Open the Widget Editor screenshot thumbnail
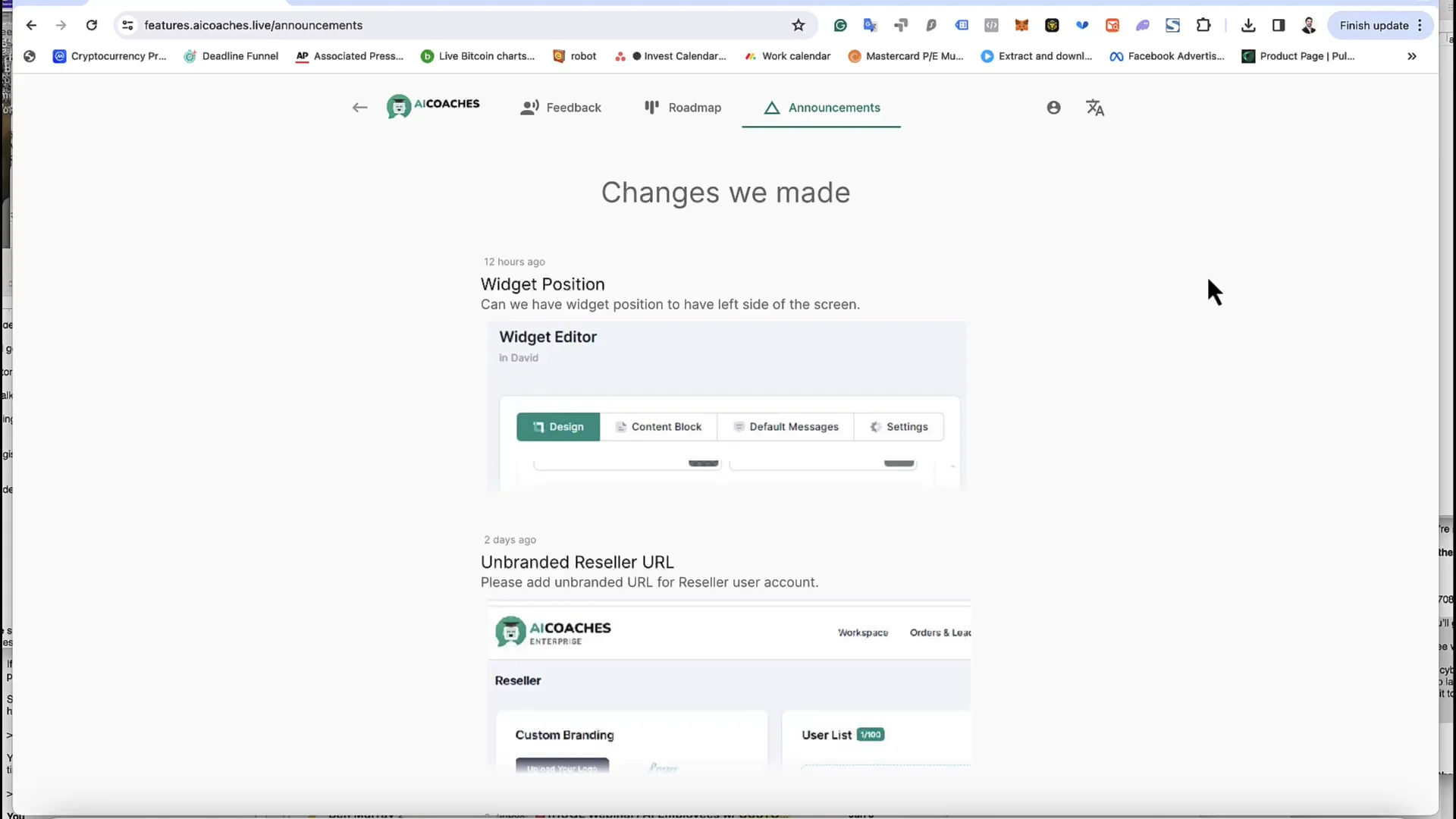The width and height of the screenshot is (1456, 819). 726,406
